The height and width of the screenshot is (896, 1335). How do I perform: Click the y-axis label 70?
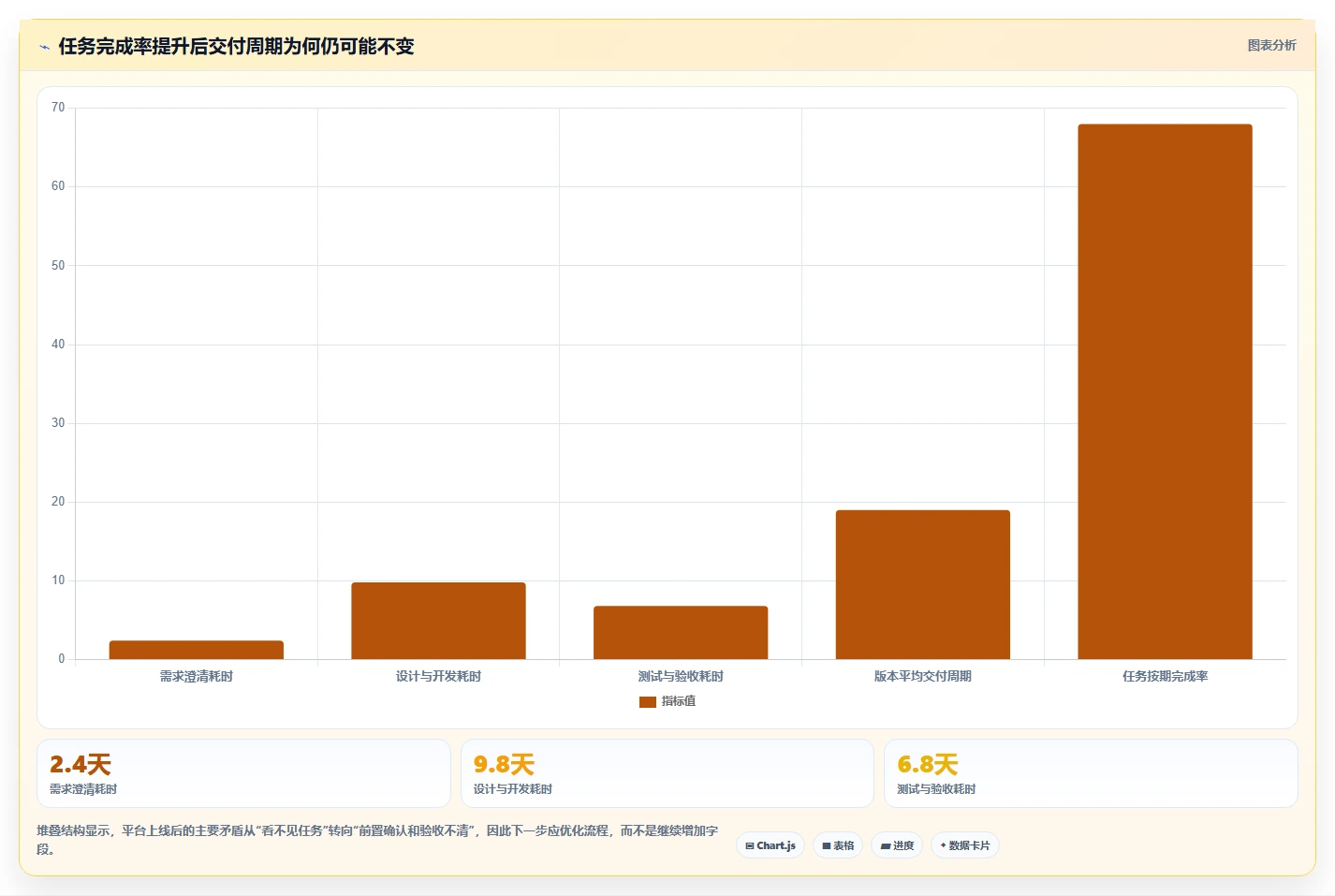pyautogui.click(x=58, y=108)
